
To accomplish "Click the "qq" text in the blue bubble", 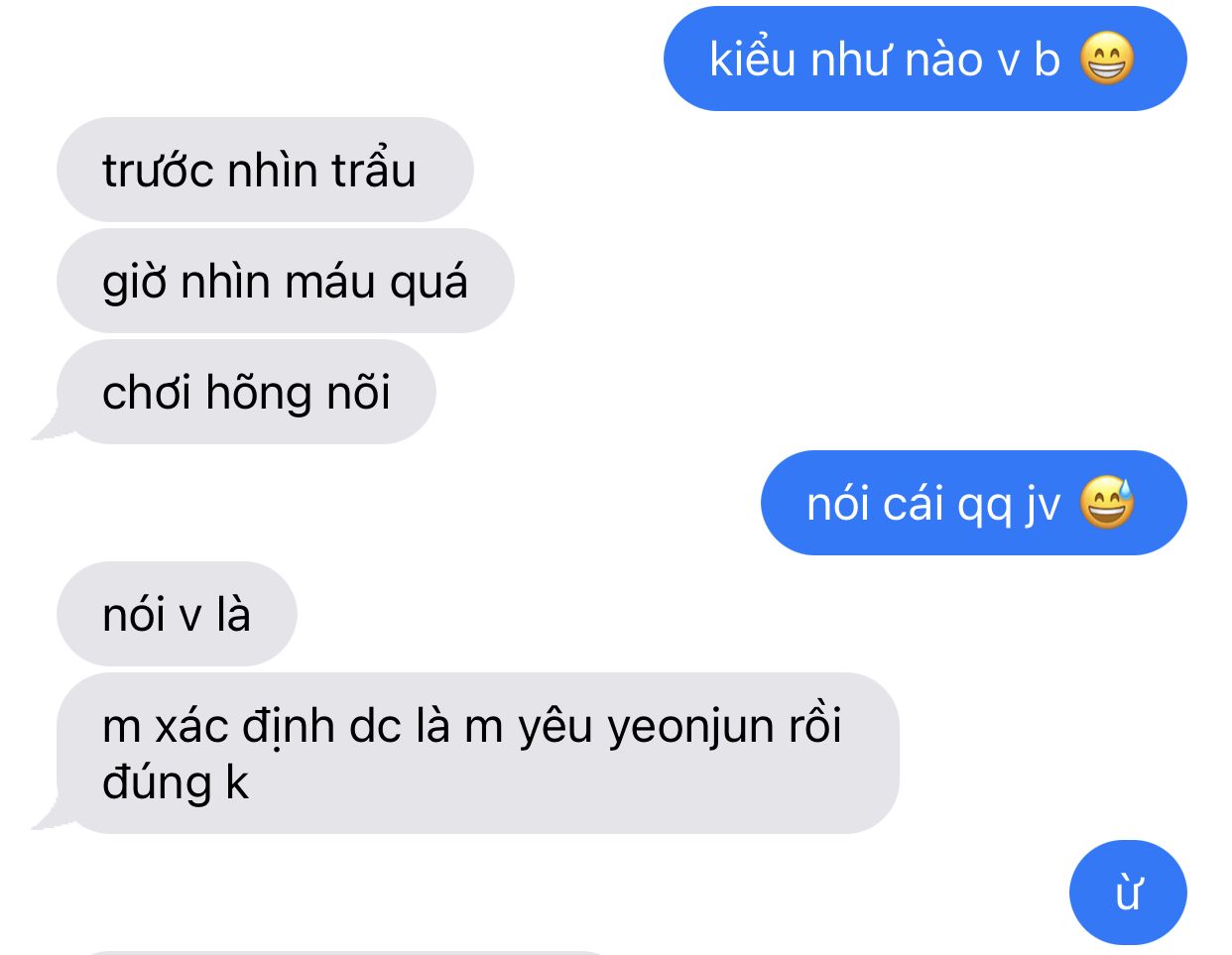I will (984, 506).
